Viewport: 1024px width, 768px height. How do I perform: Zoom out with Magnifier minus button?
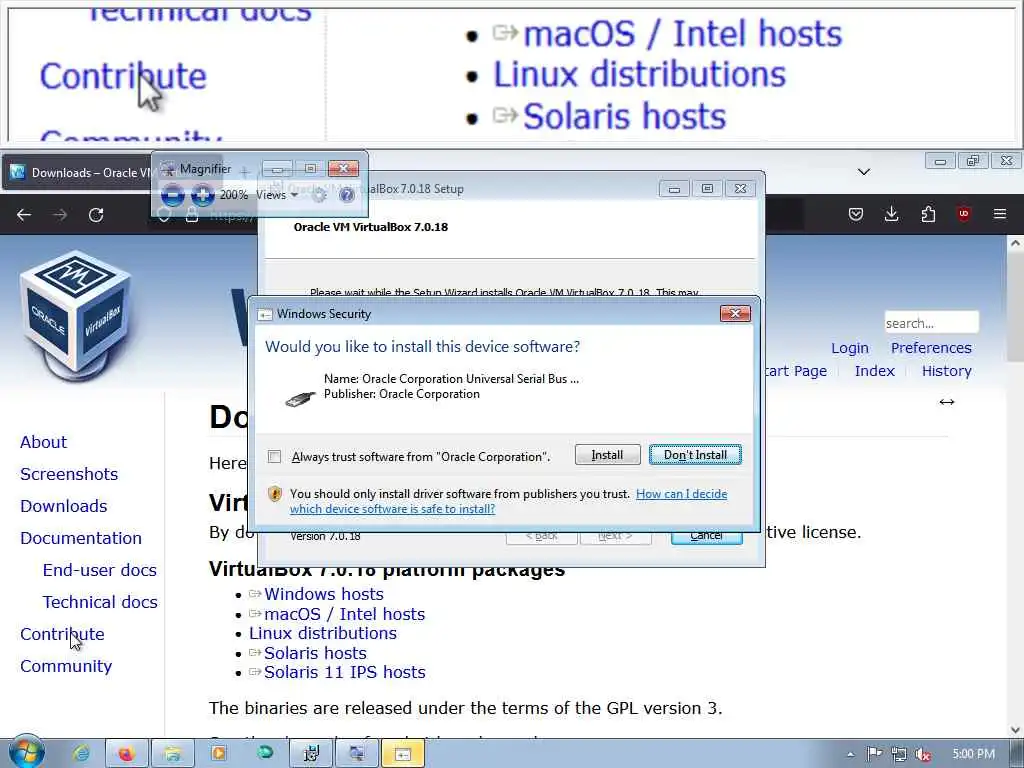tap(172, 195)
